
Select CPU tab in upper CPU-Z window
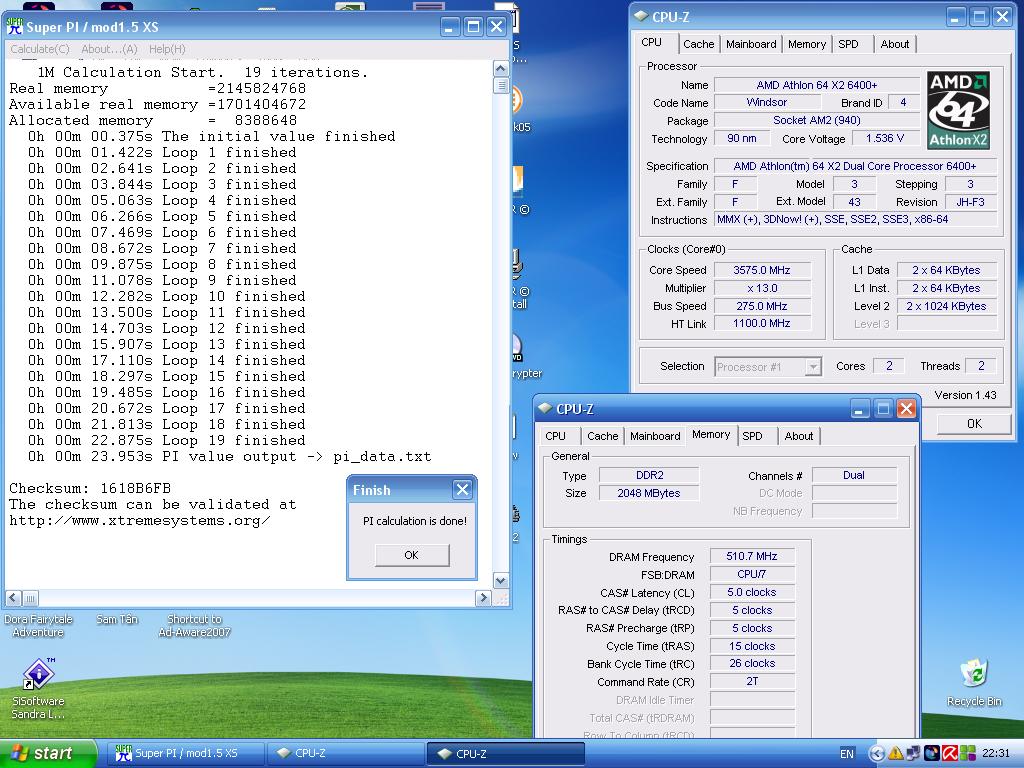pos(652,42)
